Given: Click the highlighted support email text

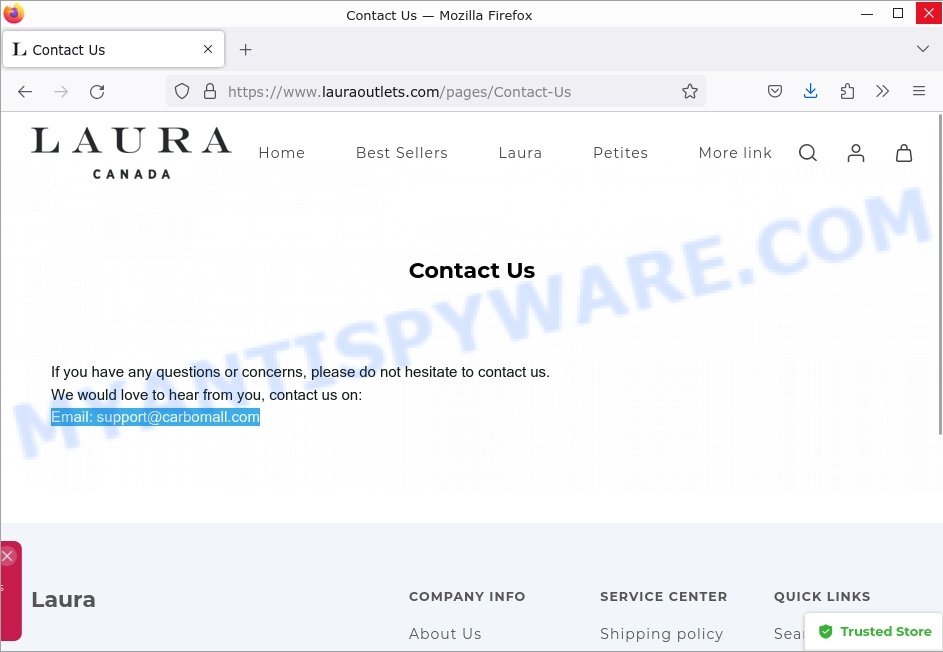Looking at the screenshot, I should click(155, 417).
